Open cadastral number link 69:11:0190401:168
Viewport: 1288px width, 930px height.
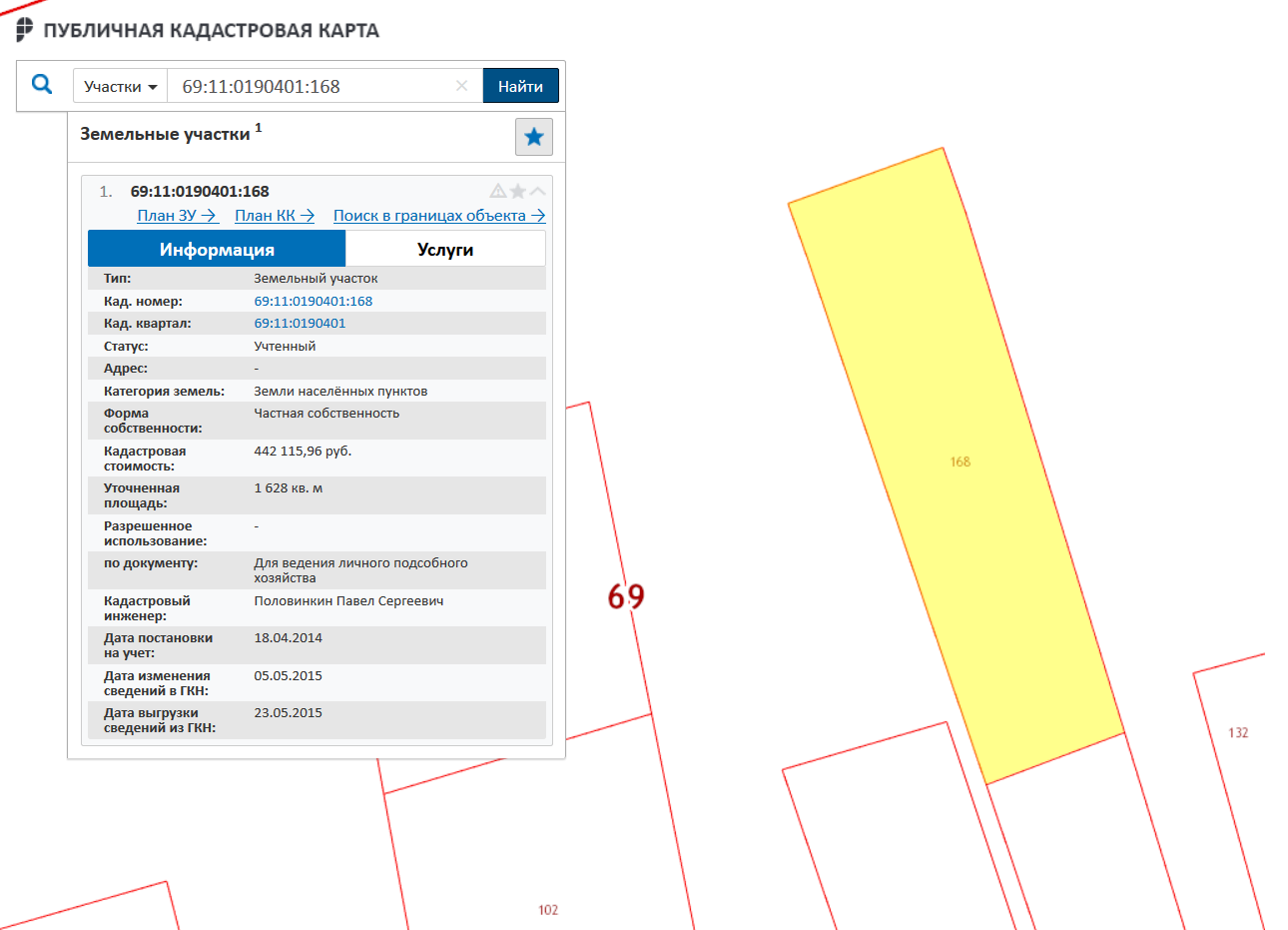pyautogui.click(x=313, y=301)
